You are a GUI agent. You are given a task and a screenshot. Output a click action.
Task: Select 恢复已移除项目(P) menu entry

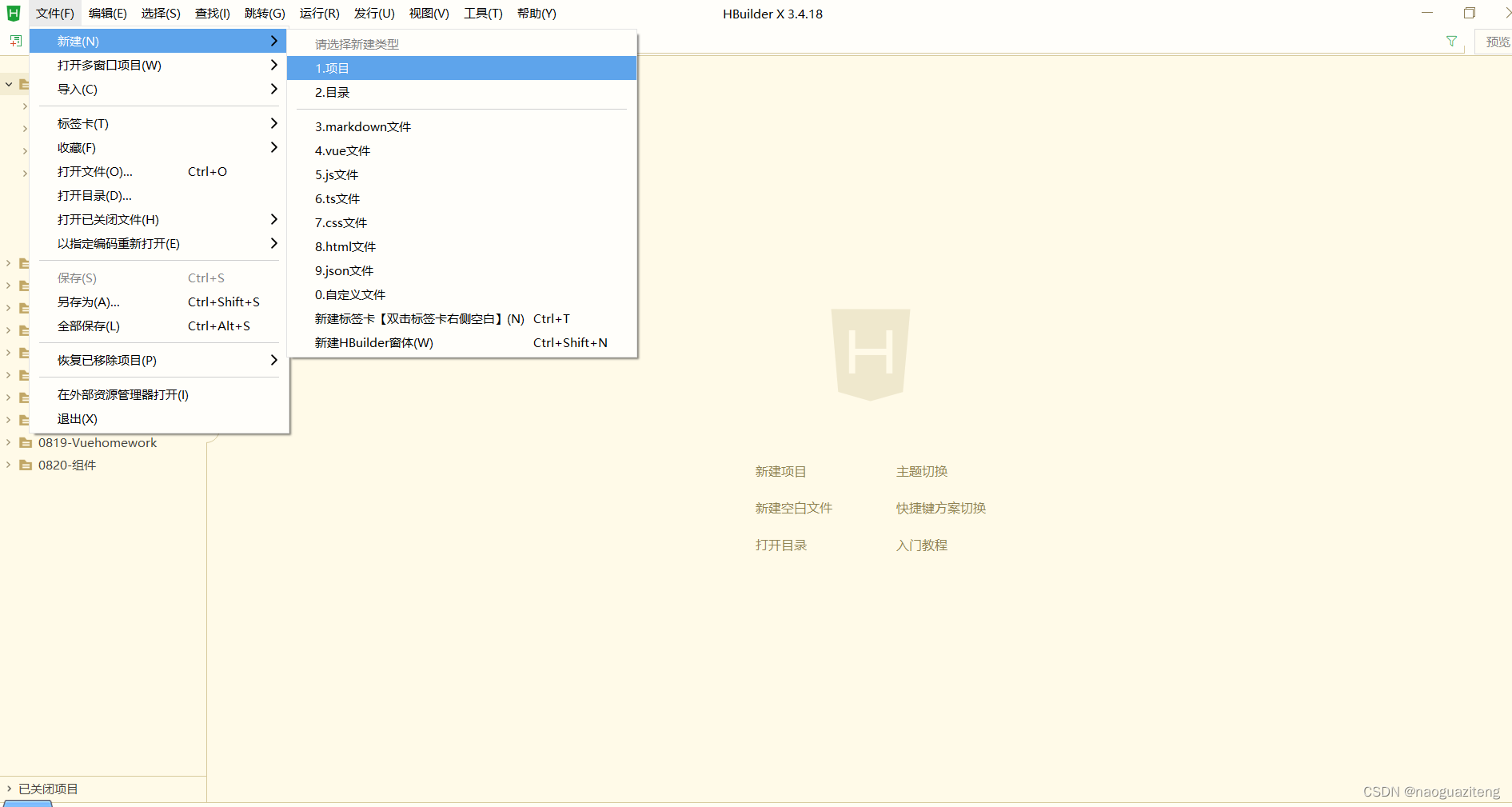coord(158,360)
